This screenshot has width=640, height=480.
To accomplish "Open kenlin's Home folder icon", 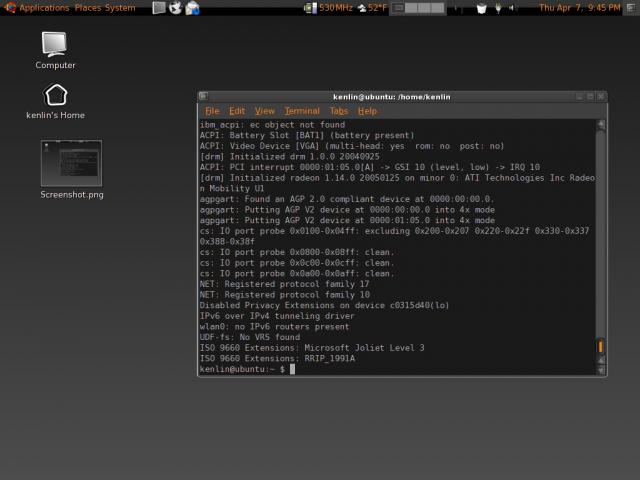I will (x=56, y=96).
